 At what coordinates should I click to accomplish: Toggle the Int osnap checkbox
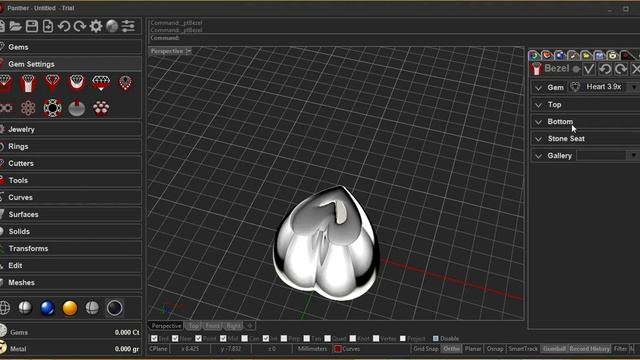pyautogui.click(x=266, y=338)
